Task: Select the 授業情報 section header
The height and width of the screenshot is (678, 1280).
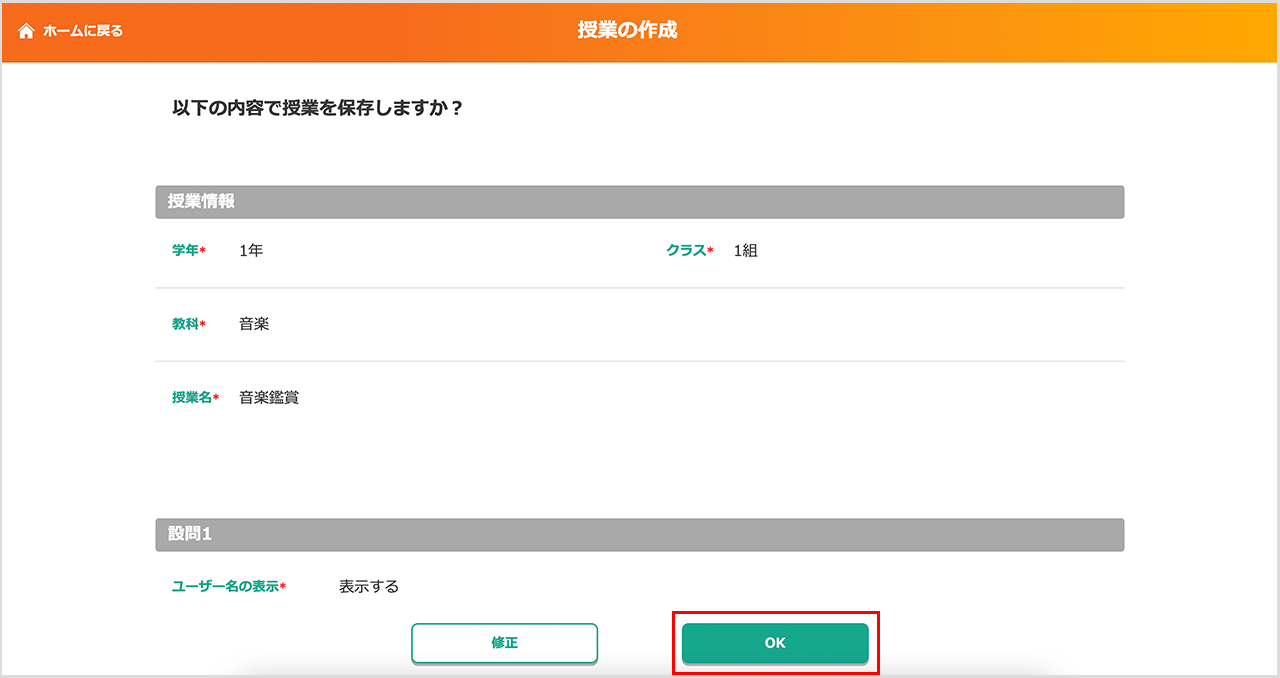Action: coord(640,201)
